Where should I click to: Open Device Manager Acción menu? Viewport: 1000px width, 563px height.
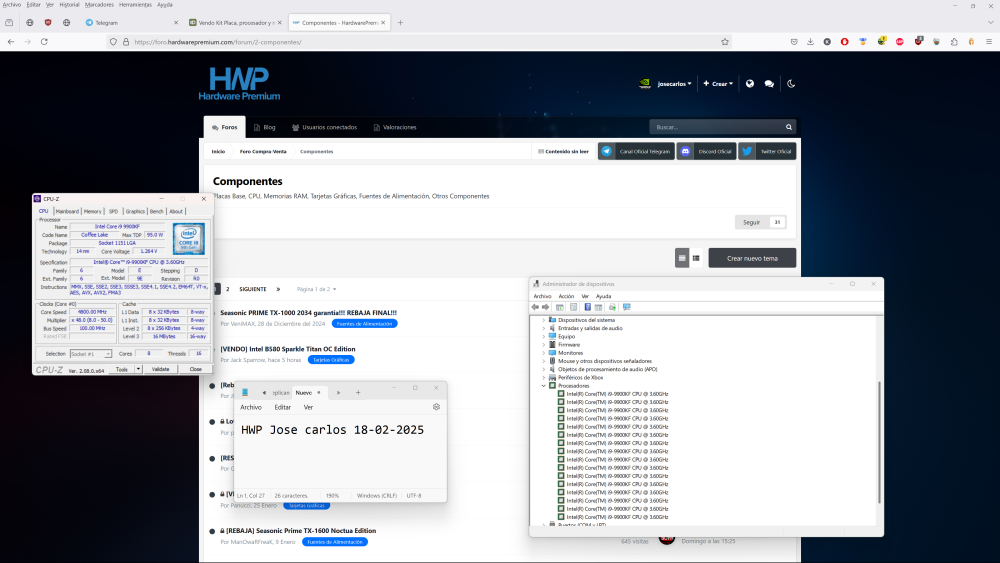coord(566,296)
